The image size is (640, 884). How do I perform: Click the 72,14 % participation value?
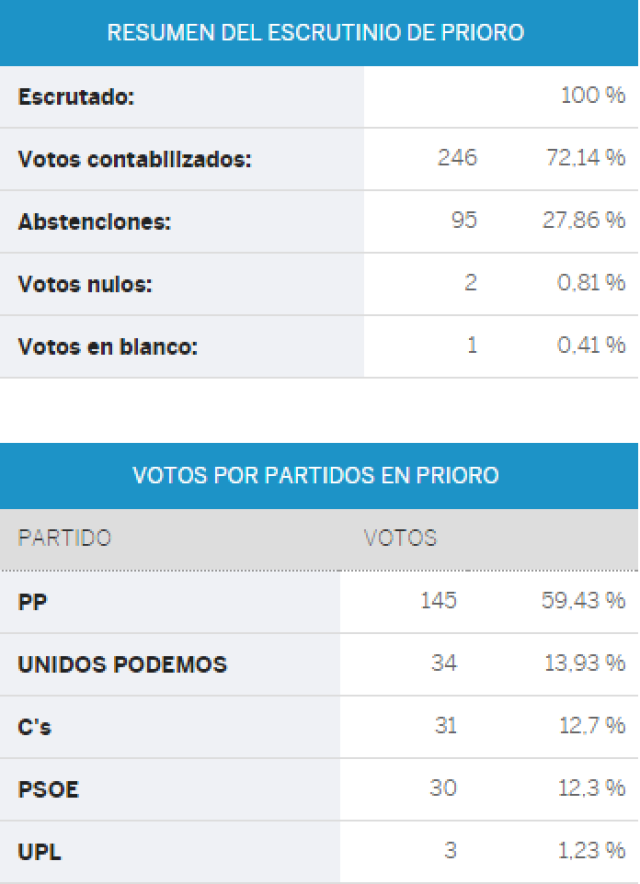point(585,158)
